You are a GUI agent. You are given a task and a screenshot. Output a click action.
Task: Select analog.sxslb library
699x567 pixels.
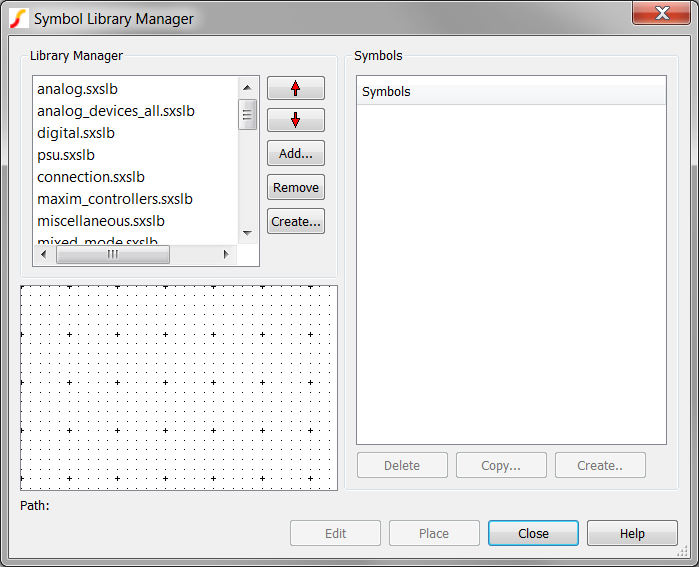[77, 89]
